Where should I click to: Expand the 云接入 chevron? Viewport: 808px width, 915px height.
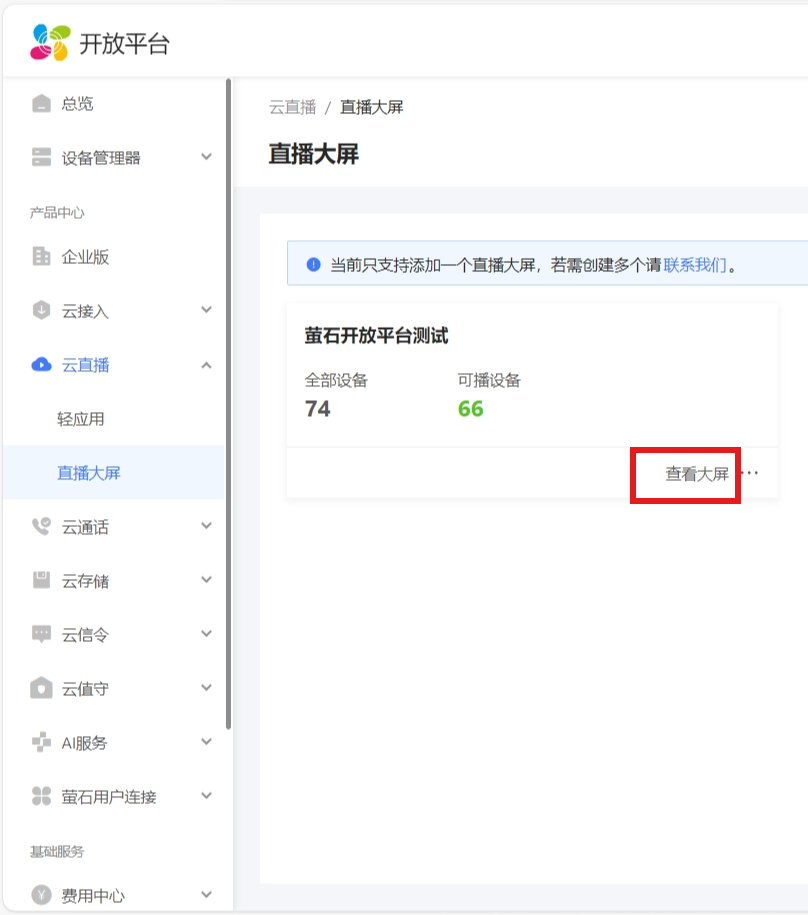[207, 310]
